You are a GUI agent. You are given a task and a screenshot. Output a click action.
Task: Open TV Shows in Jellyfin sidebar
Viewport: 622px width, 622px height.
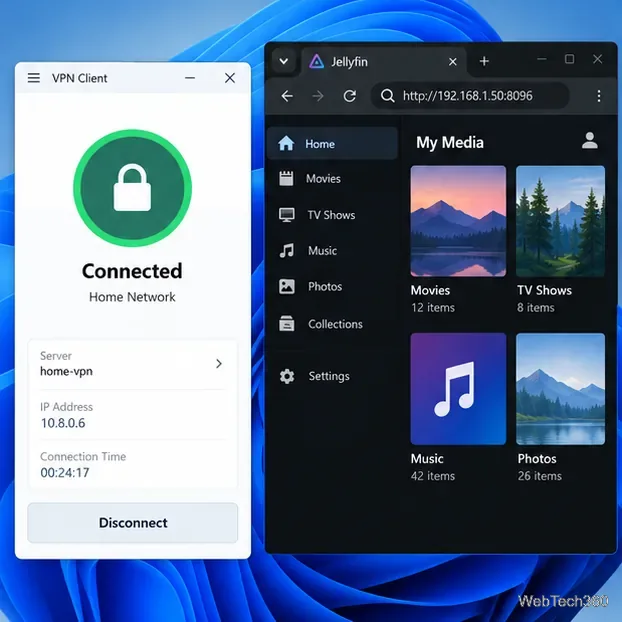(332, 215)
